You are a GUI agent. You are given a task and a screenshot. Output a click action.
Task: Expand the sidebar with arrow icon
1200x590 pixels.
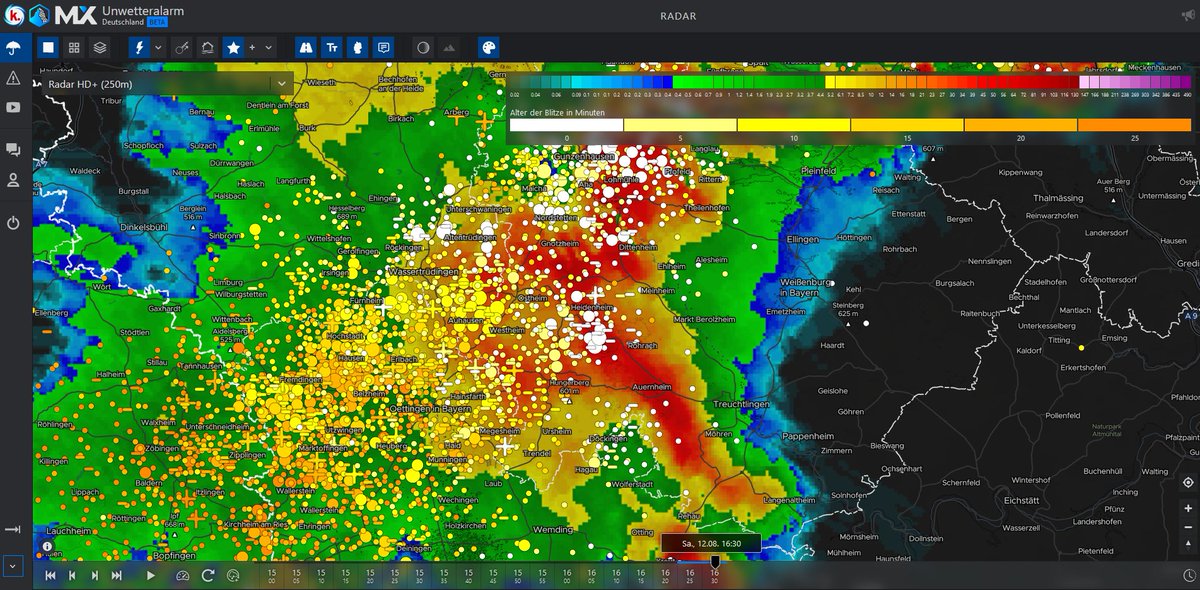click(13, 529)
